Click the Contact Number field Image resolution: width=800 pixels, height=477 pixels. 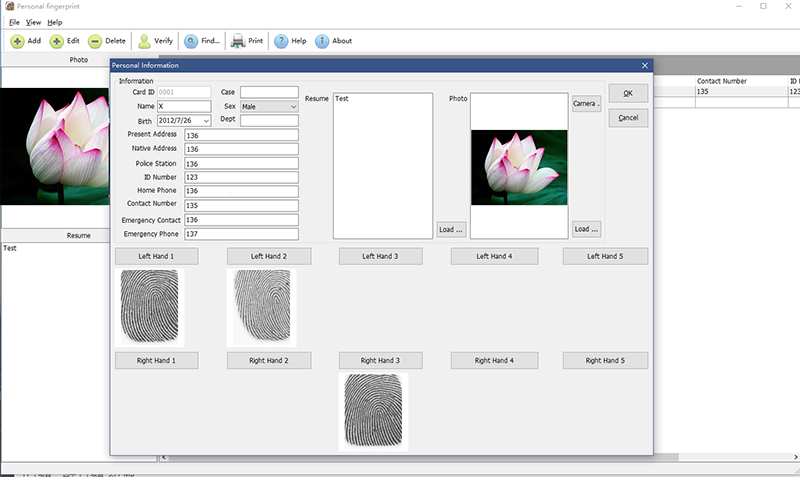[x=241, y=205]
